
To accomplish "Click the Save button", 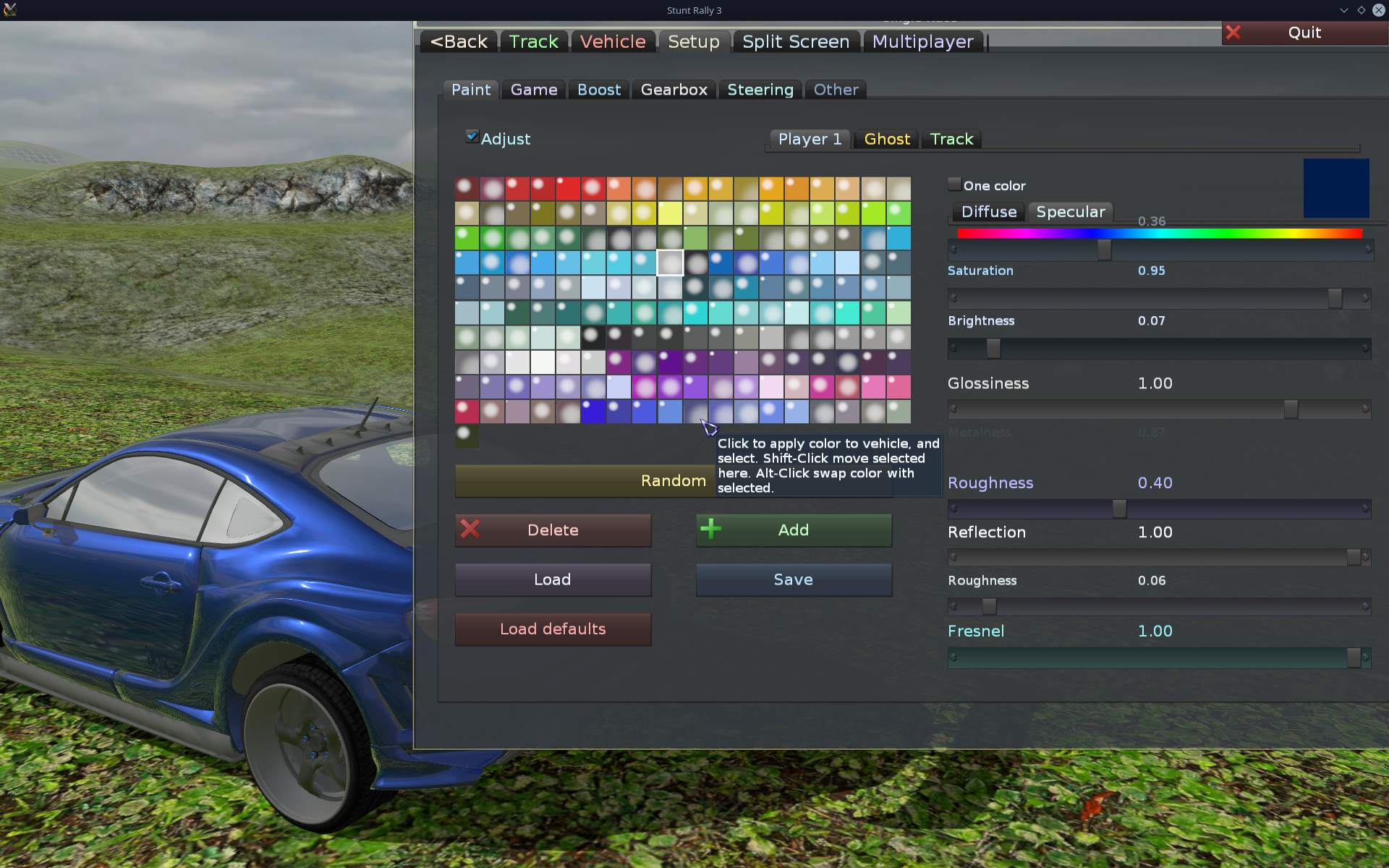I will point(793,579).
